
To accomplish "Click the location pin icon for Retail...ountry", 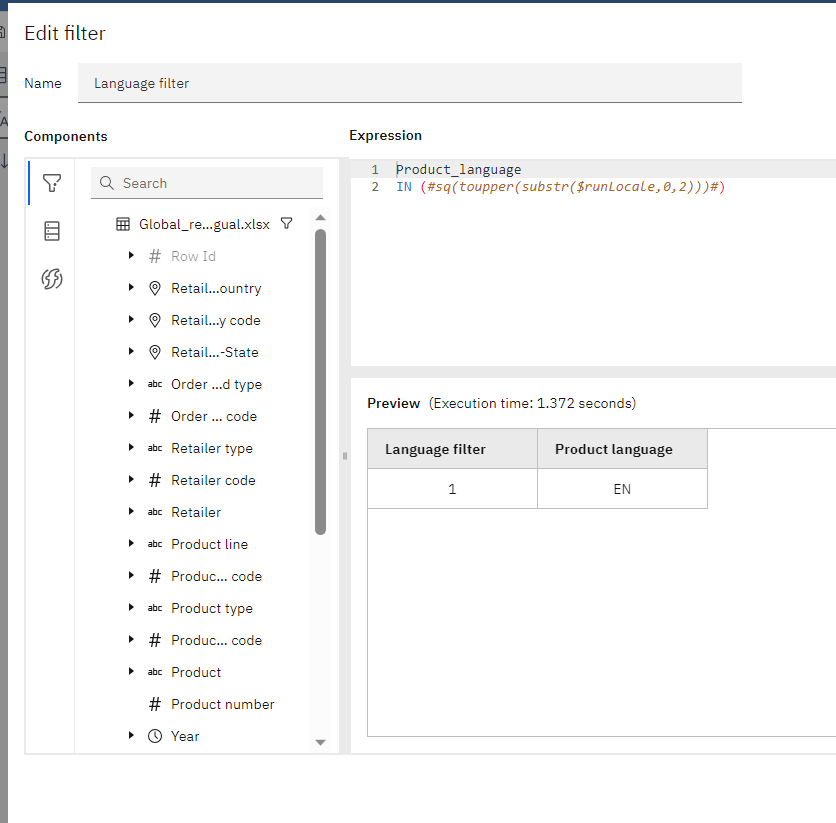I will coord(155,288).
